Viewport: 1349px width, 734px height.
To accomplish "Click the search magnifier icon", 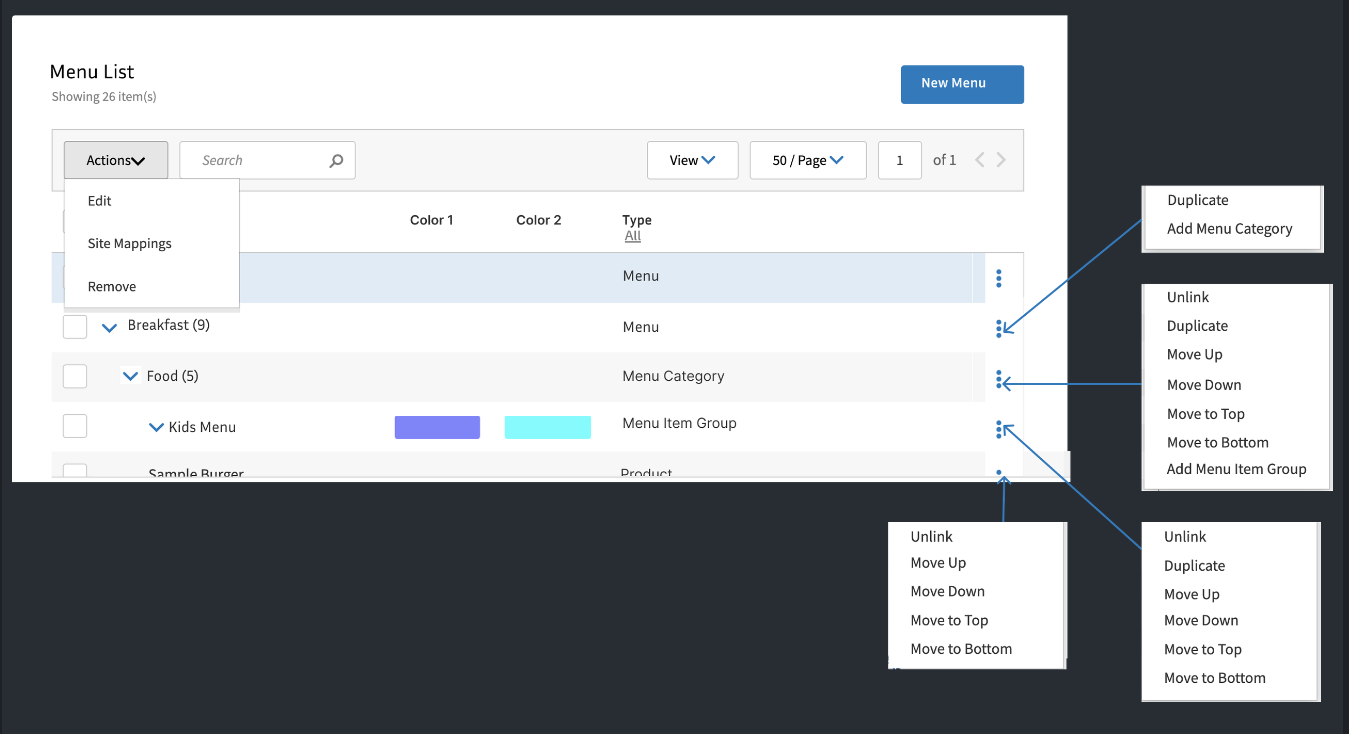I will 335,160.
